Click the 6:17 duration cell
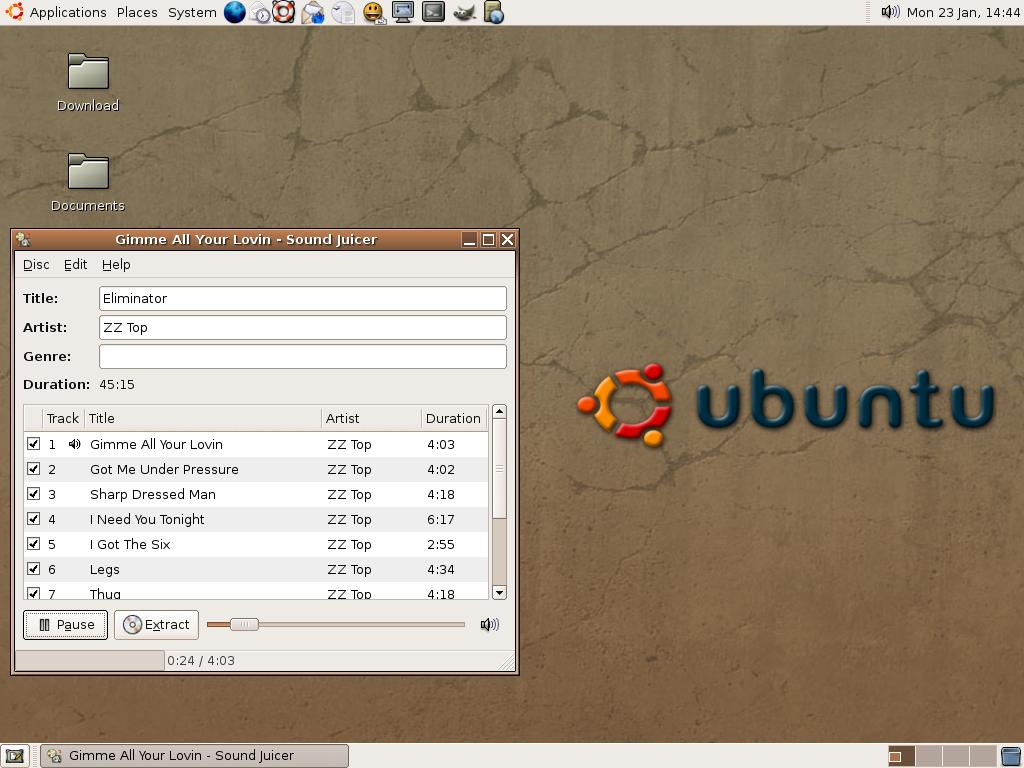1024x768 pixels. (441, 519)
